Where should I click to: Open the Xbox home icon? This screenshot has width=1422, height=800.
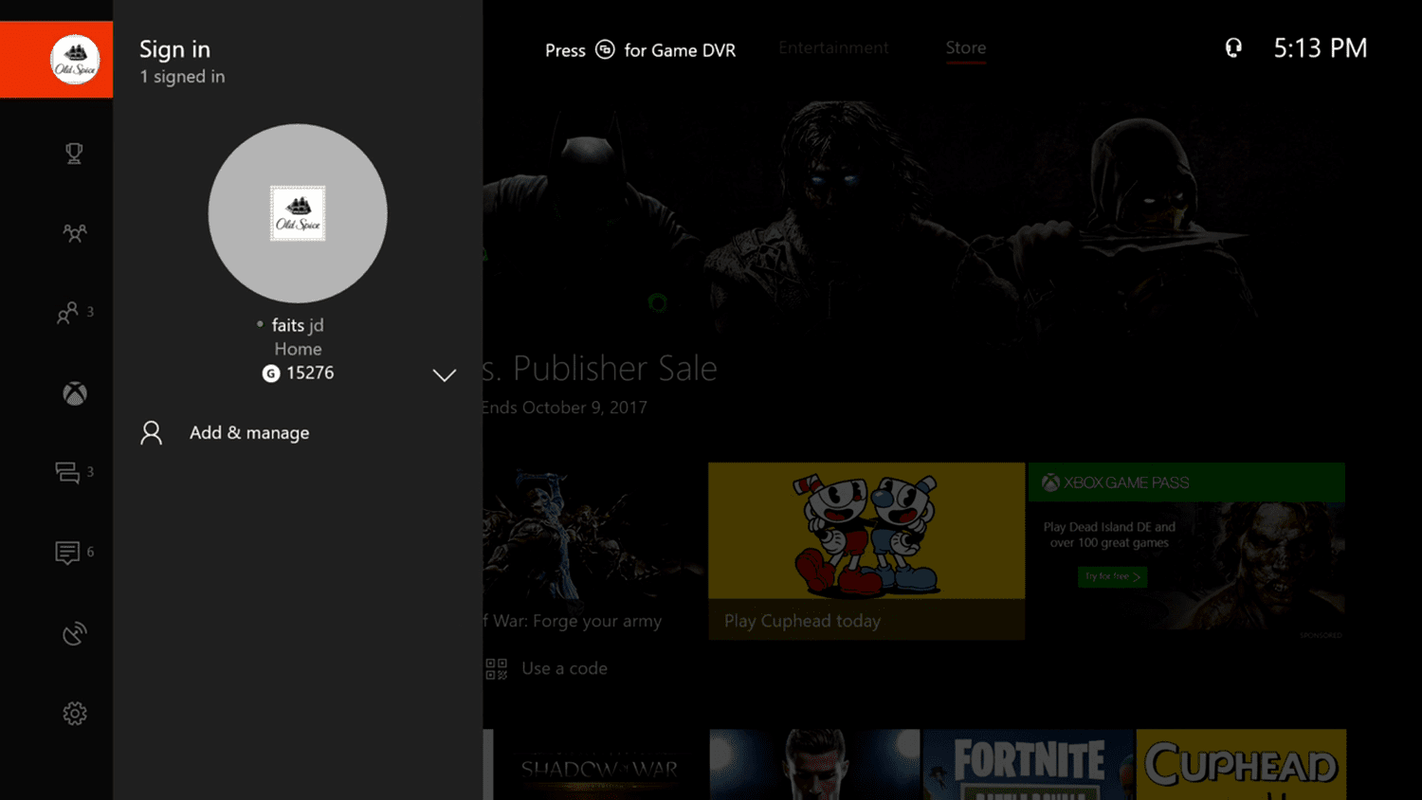[x=74, y=393]
